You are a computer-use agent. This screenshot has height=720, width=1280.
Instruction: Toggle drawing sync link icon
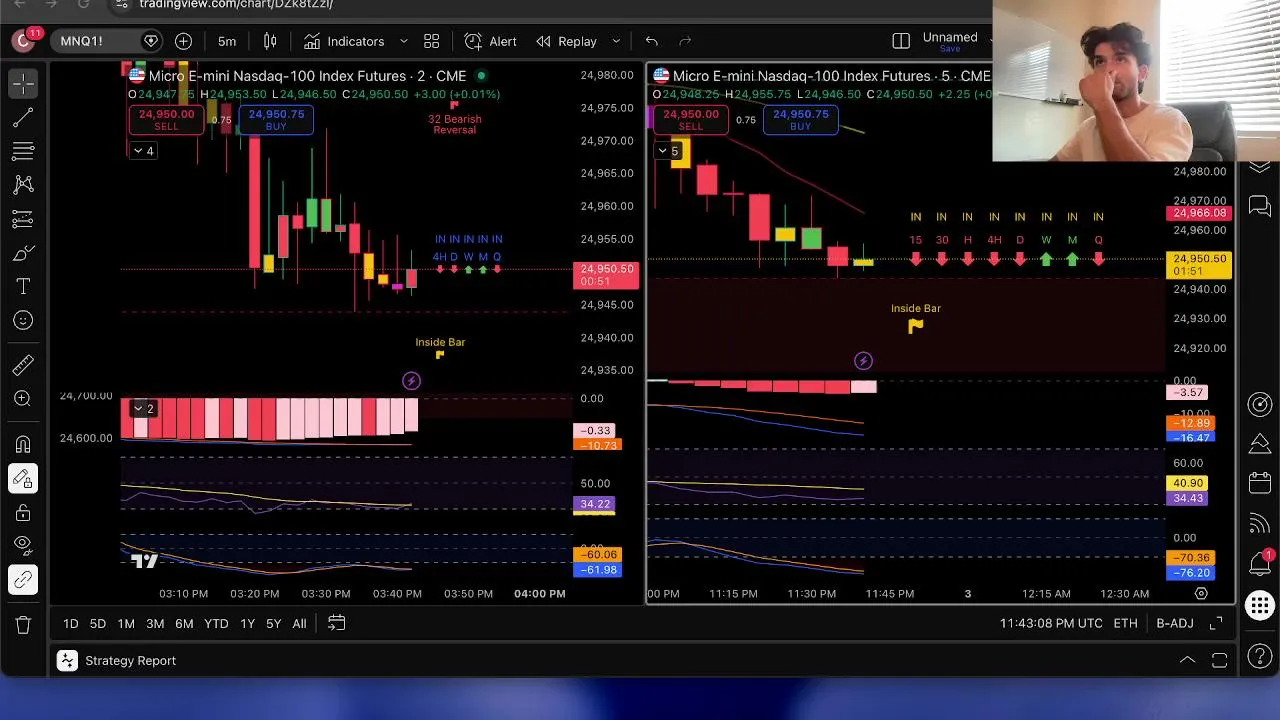click(23, 580)
